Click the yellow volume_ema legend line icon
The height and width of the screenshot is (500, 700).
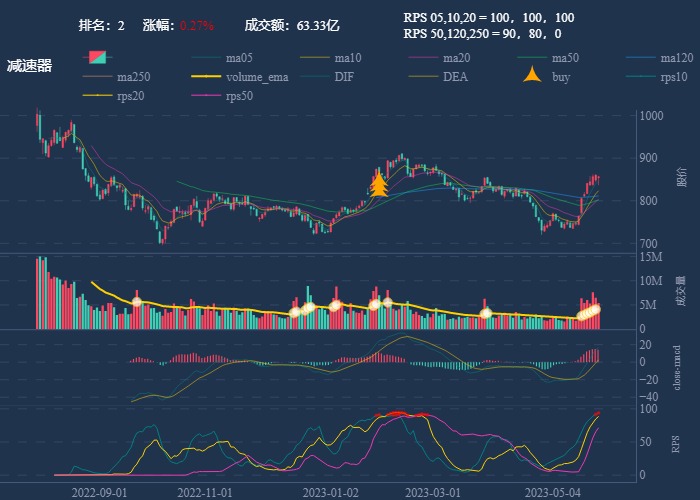click(x=206, y=77)
